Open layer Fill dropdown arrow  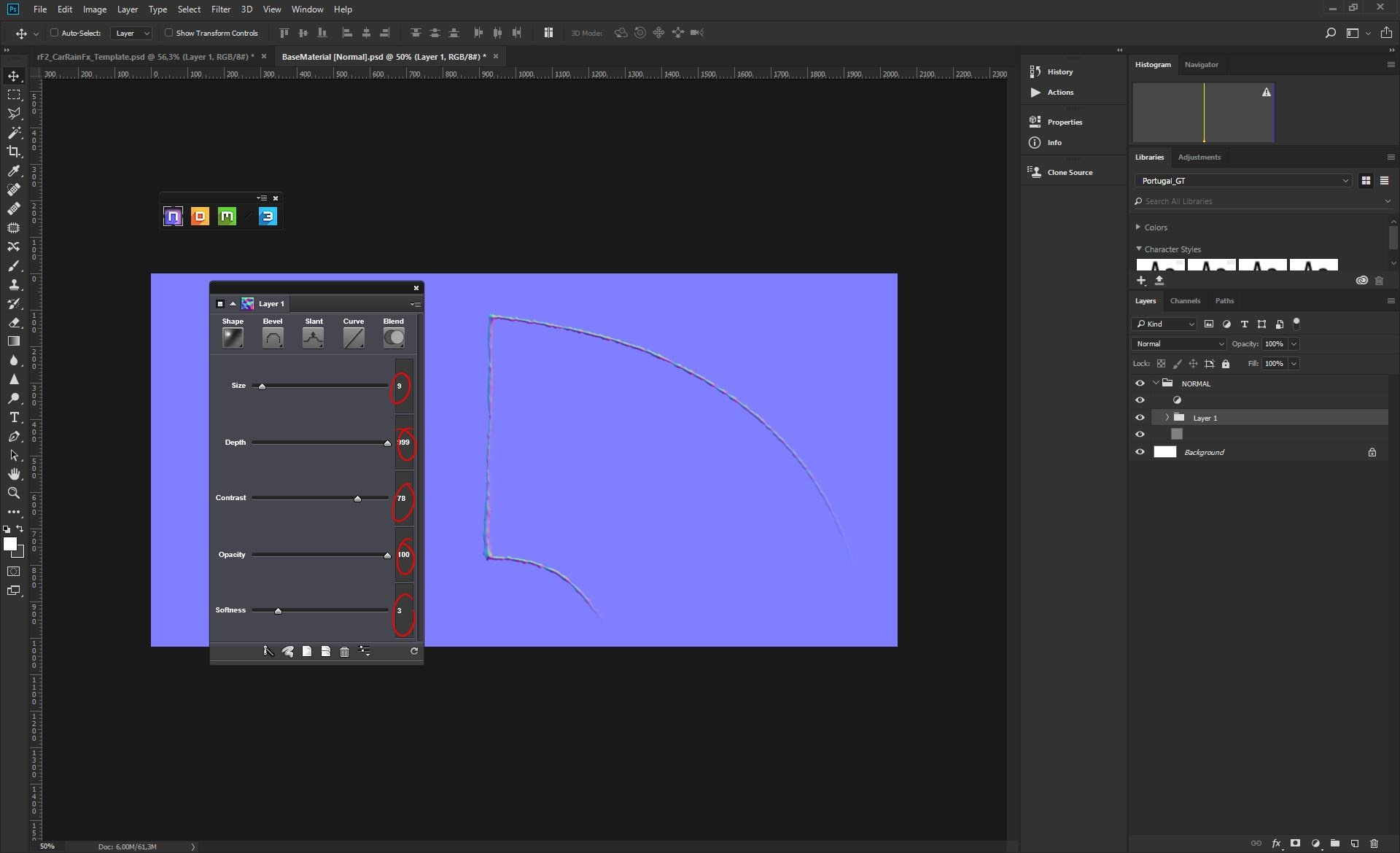(1294, 364)
